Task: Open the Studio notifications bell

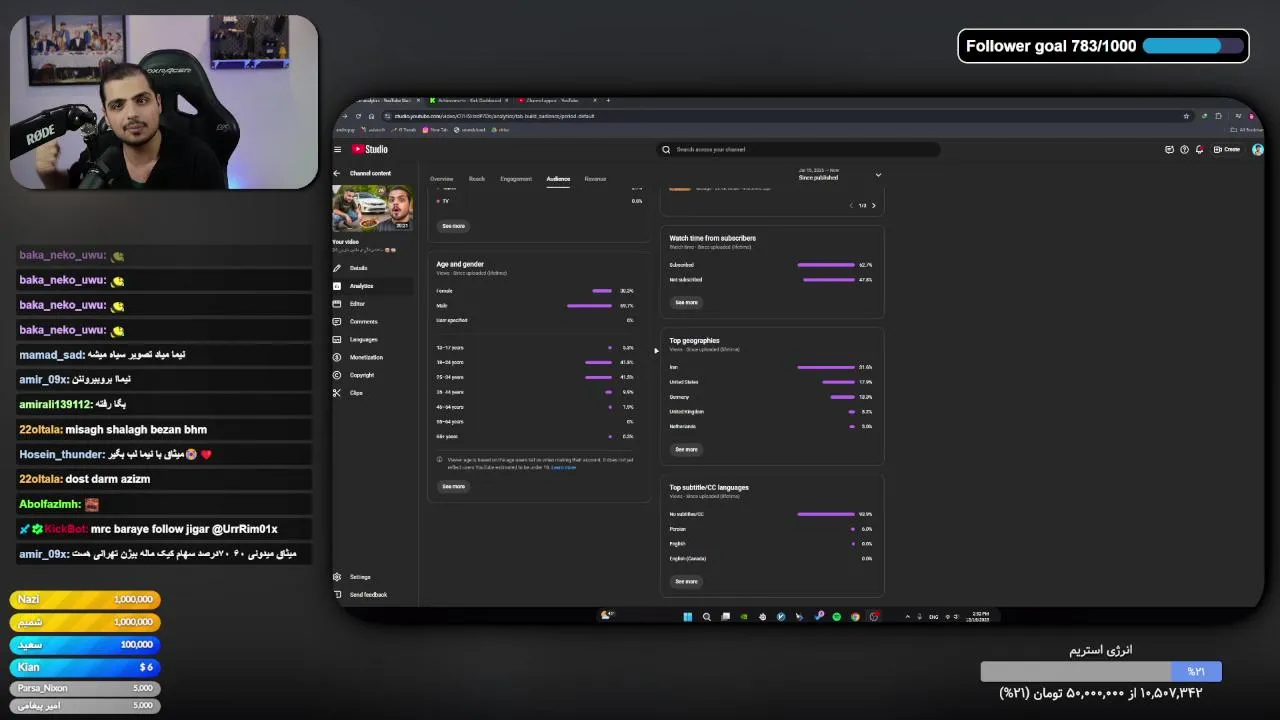Action: click(x=1200, y=149)
